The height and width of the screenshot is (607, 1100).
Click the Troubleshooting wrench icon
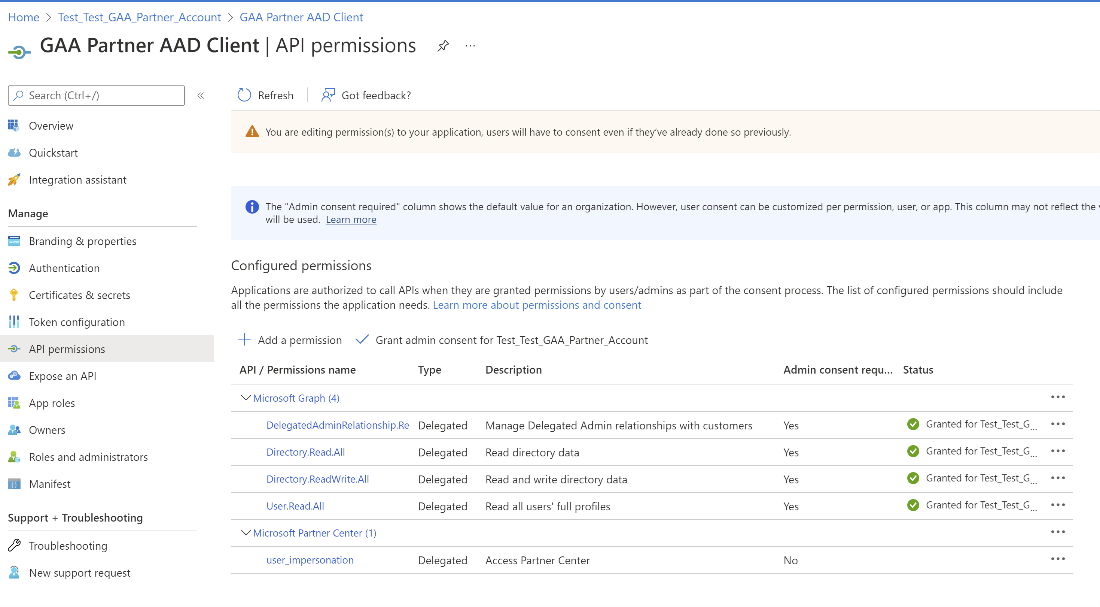coord(14,546)
